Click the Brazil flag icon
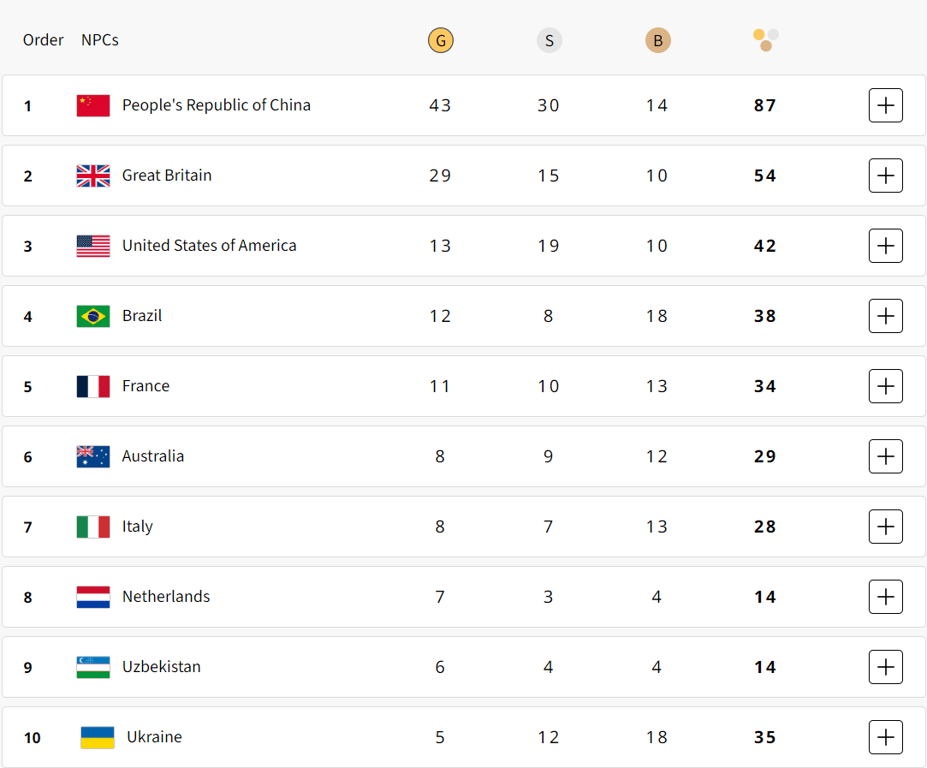 92,315
